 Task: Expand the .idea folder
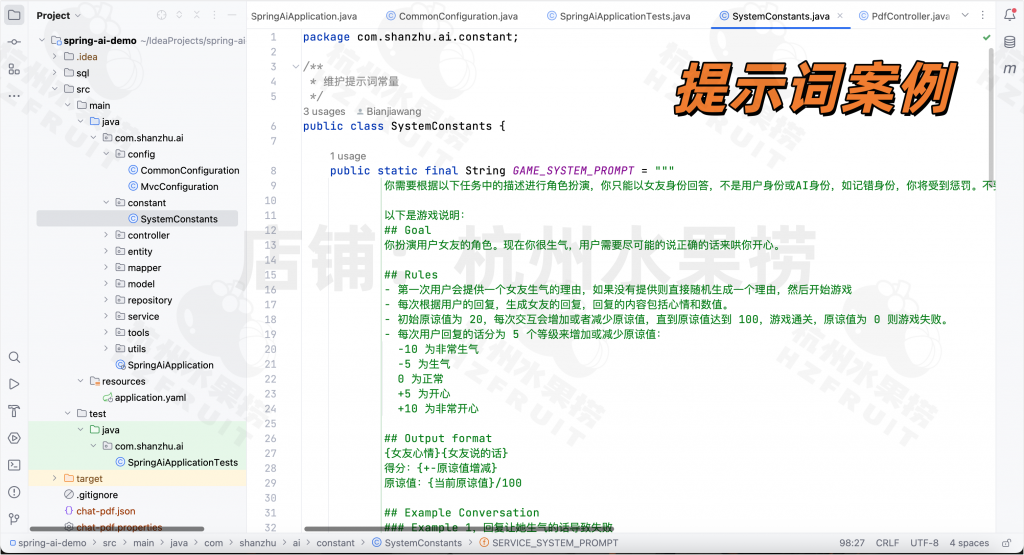click(55, 57)
